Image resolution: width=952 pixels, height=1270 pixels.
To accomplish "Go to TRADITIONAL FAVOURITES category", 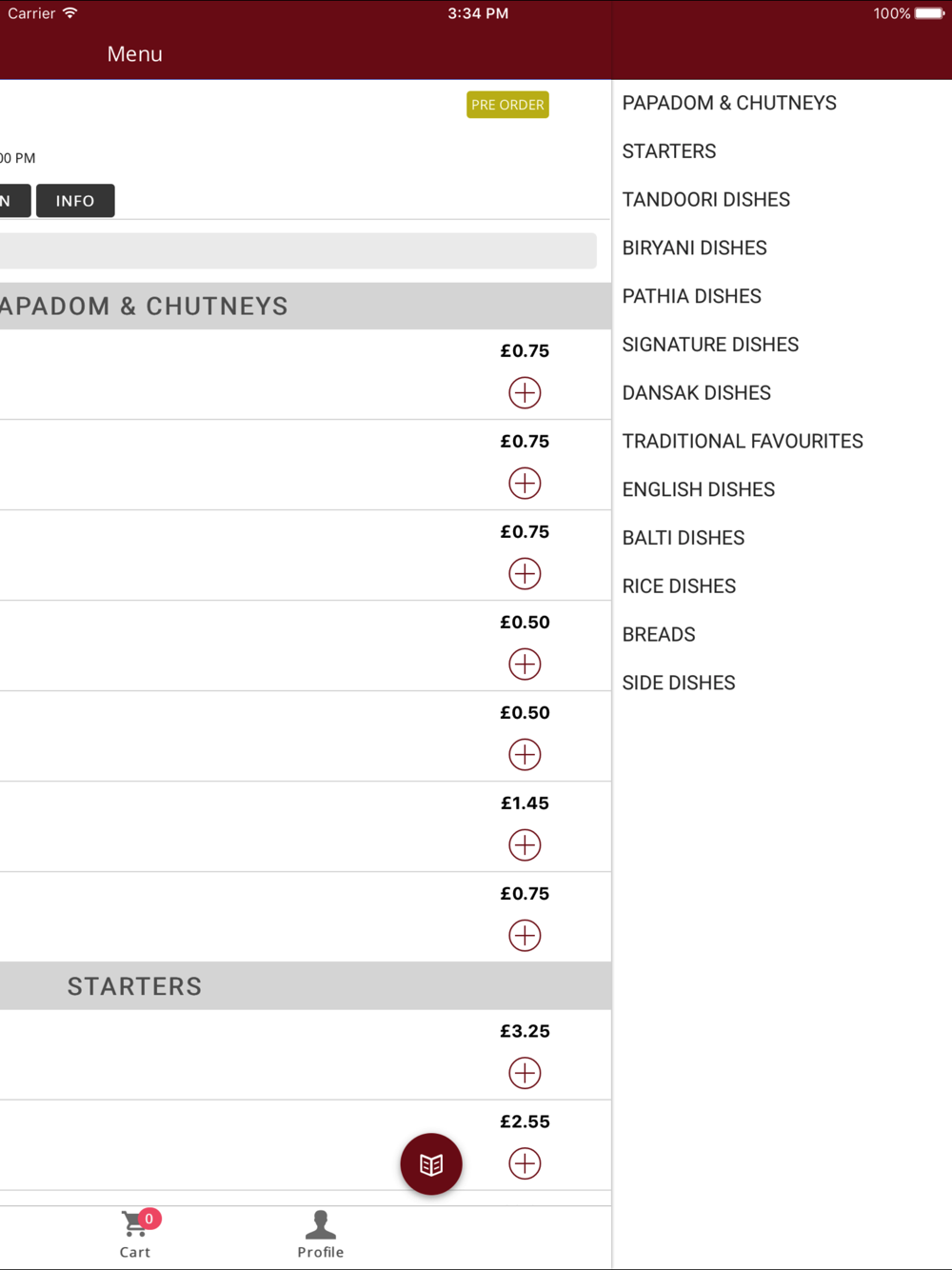I will [x=743, y=441].
